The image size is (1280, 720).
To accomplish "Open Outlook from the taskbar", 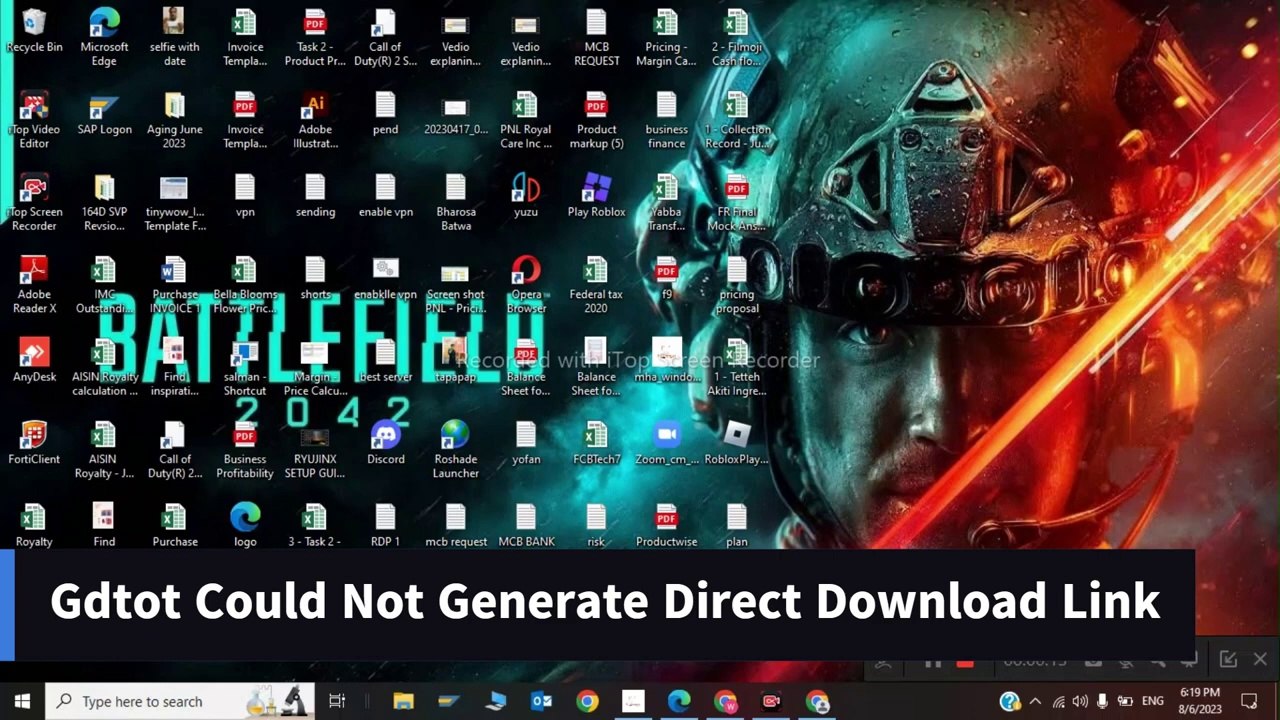I will (x=542, y=701).
